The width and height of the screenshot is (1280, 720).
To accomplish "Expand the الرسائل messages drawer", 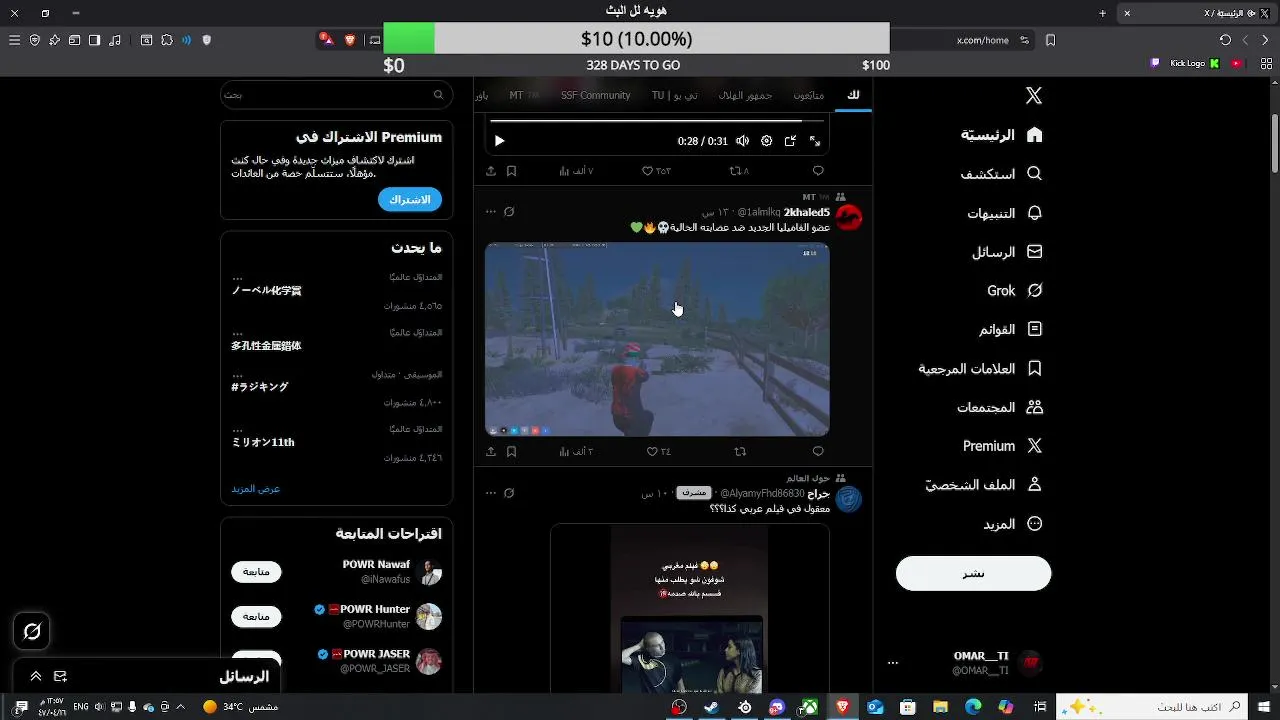I will click(x=35, y=677).
